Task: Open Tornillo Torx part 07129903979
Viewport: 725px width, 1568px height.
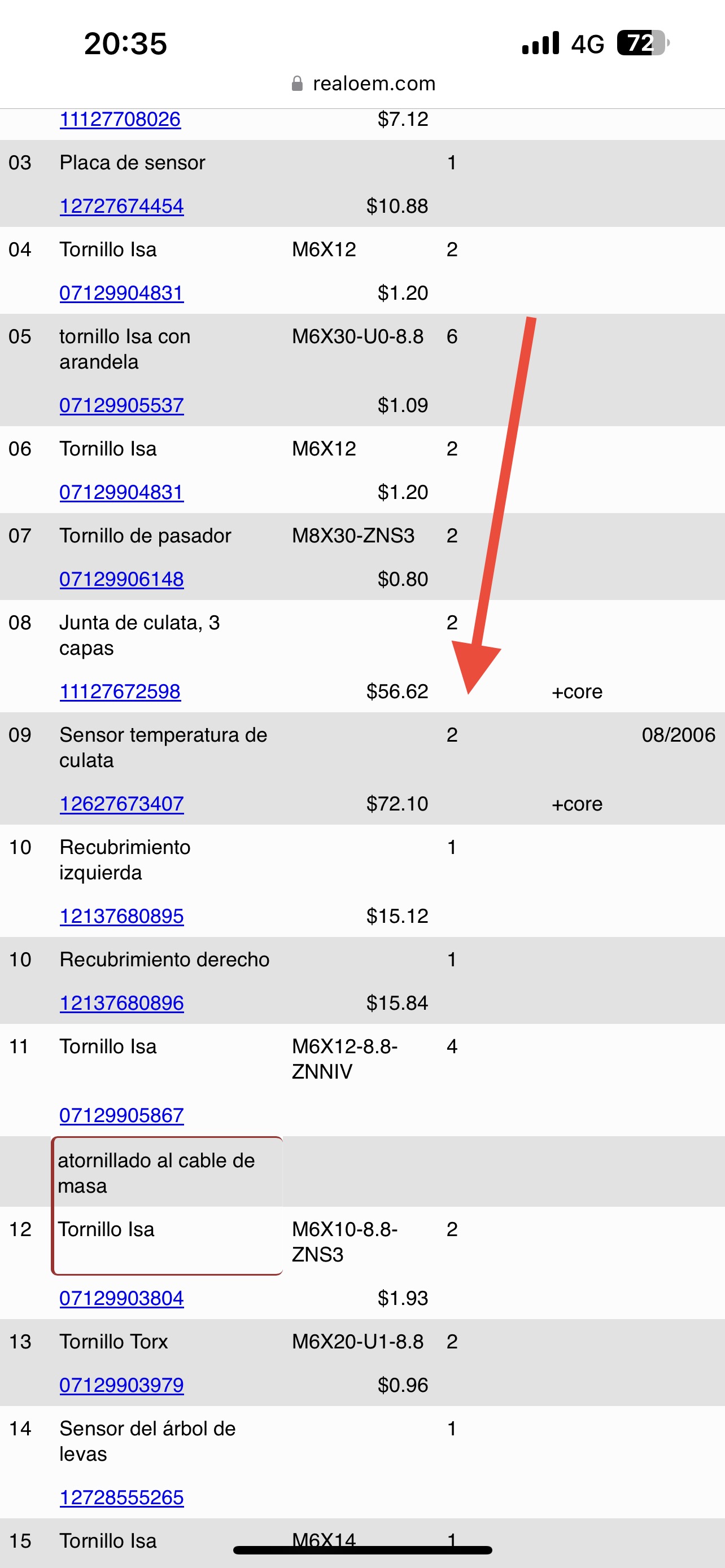Action: click(x=121, y=1385)
